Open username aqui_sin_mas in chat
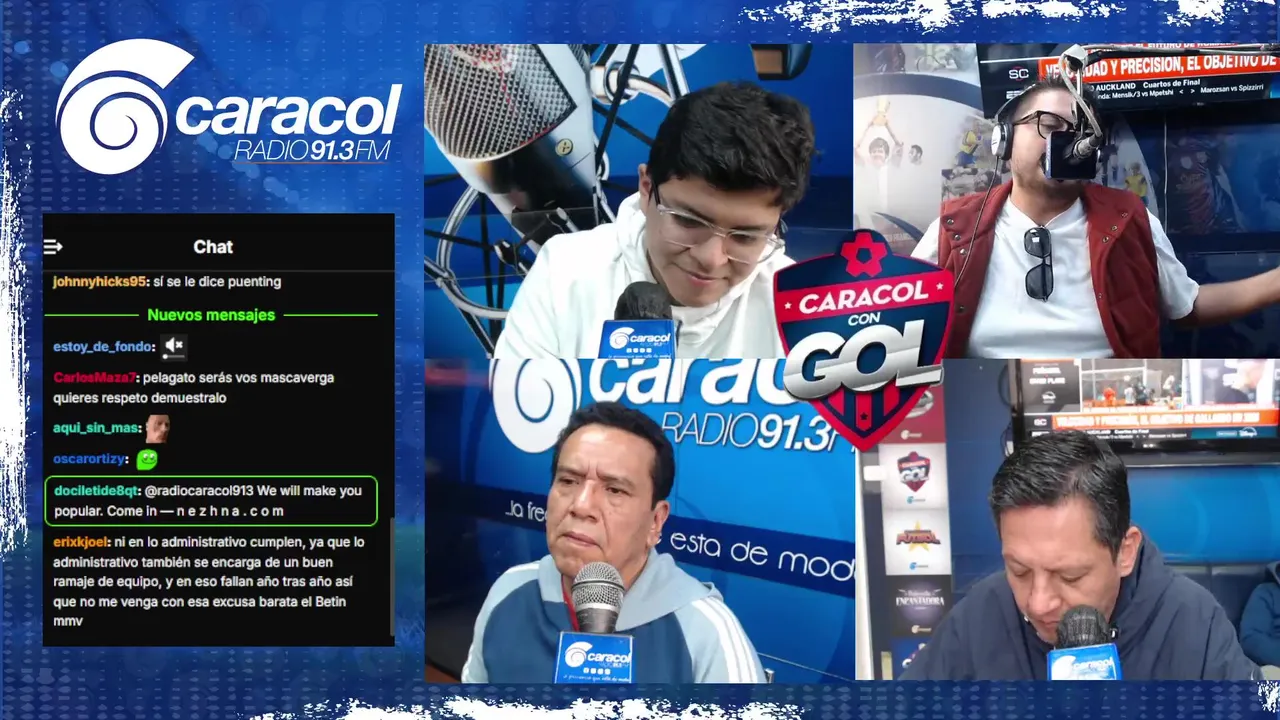 pos(95,428)
